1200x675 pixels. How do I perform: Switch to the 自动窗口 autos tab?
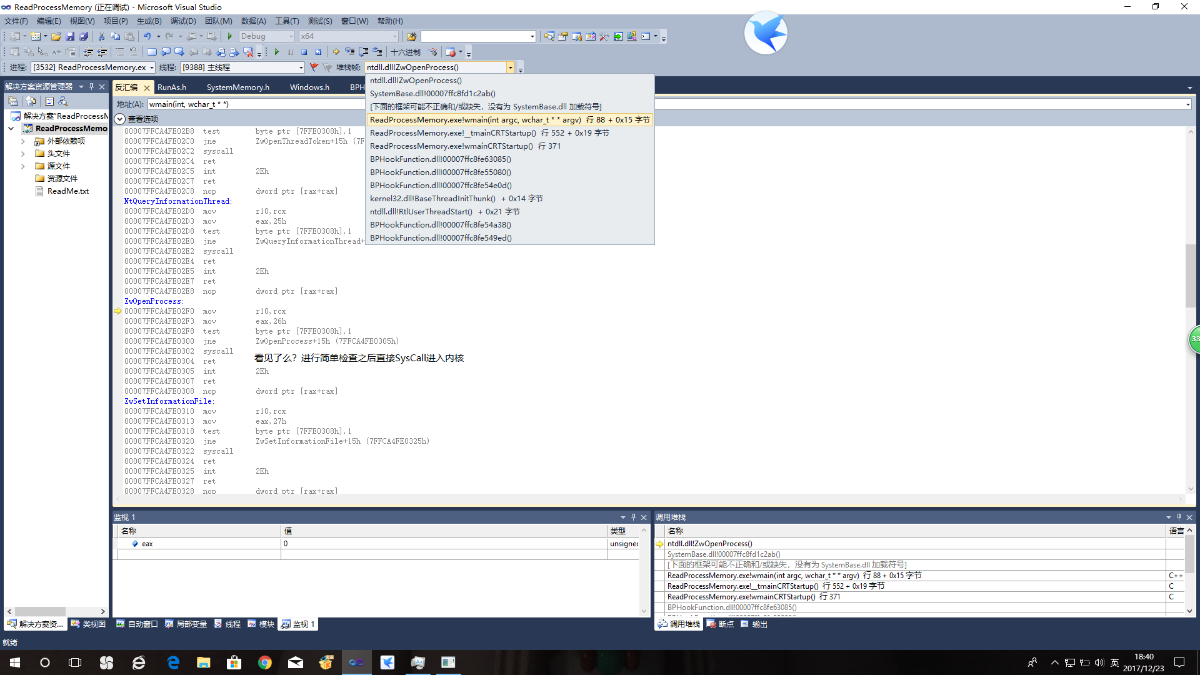[138, 624]
